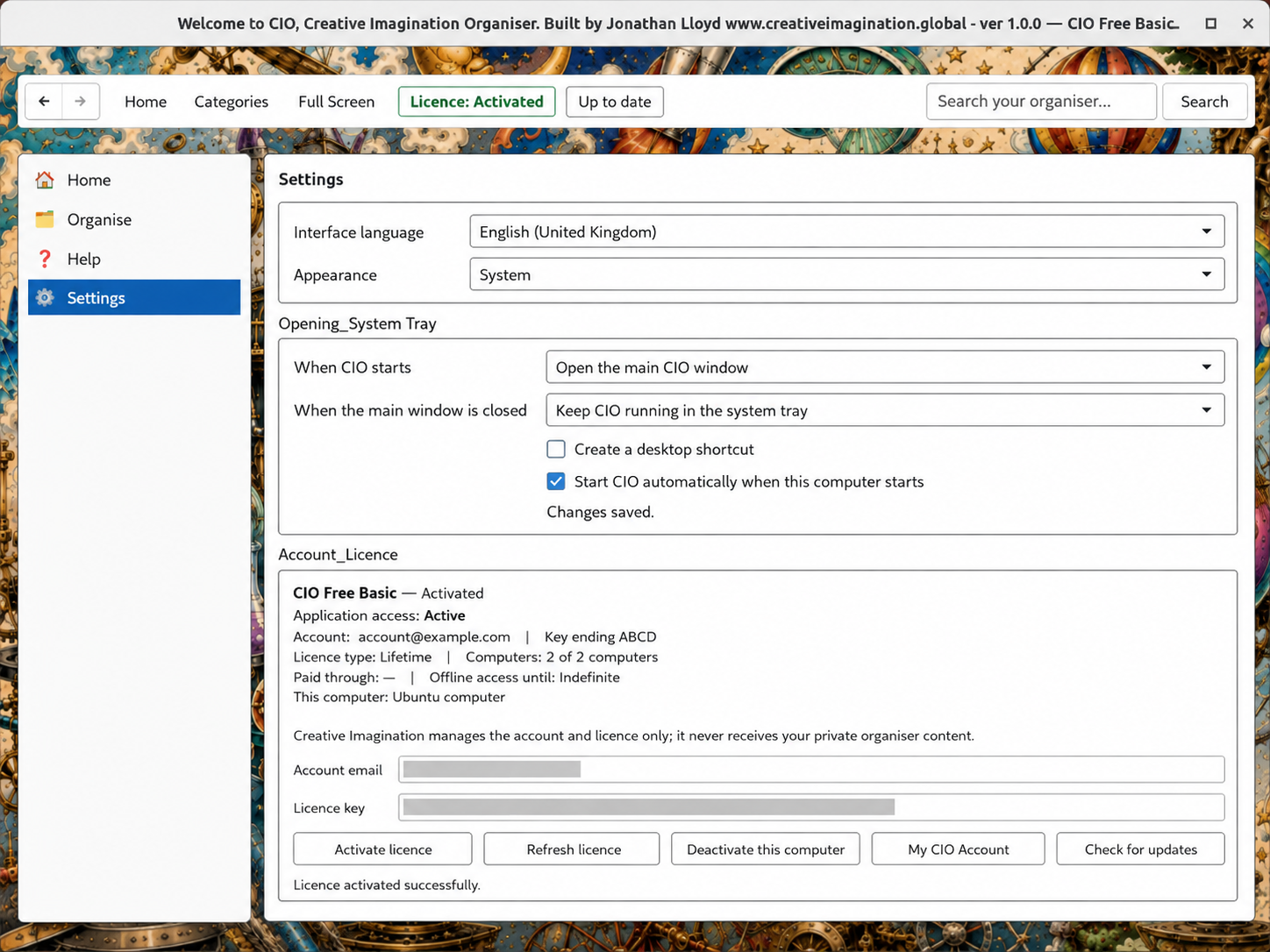Click the red question mark Help icon

pyautogui.click(x=45, y=259)
